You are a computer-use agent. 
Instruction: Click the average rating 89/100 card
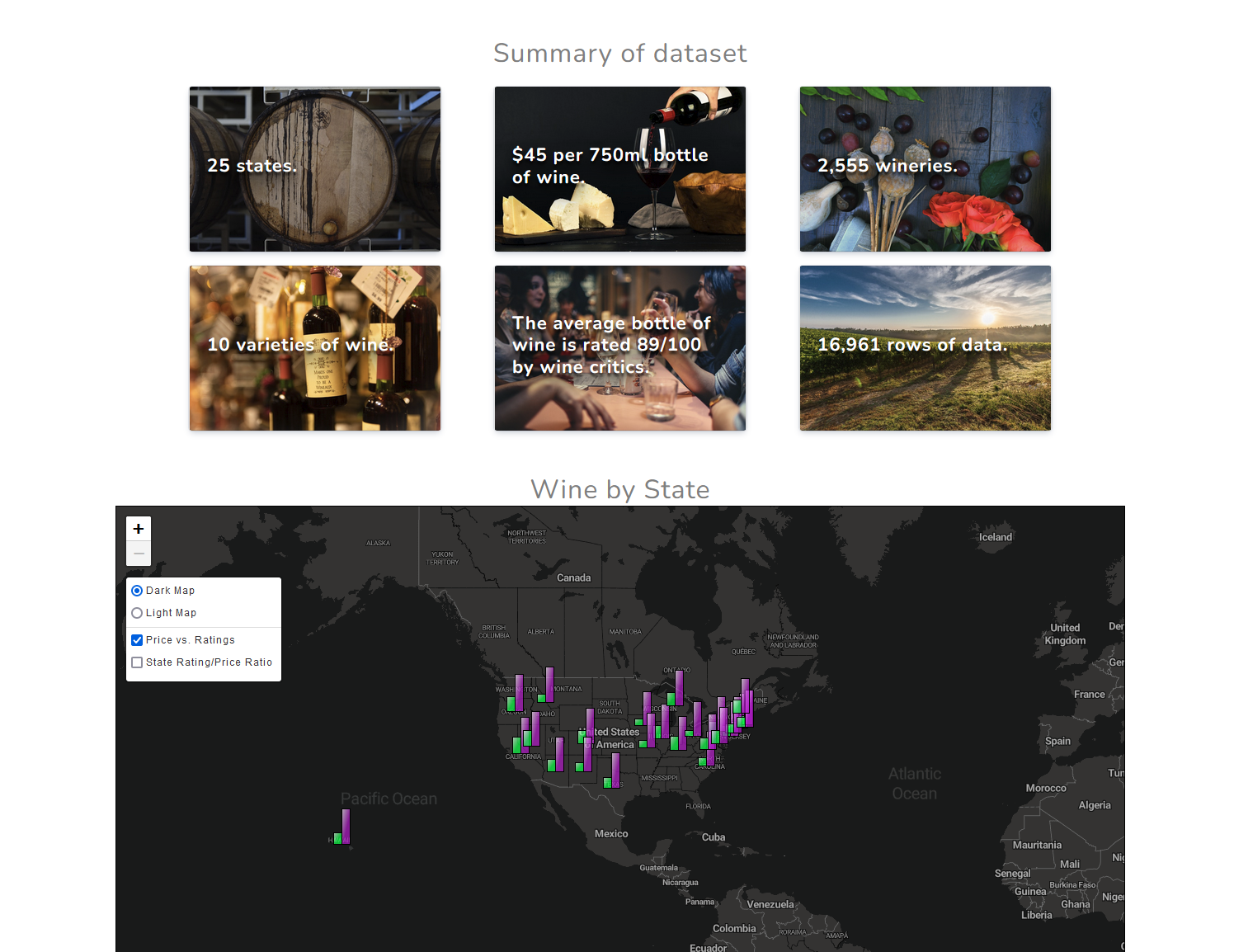(x=620, y=348)
